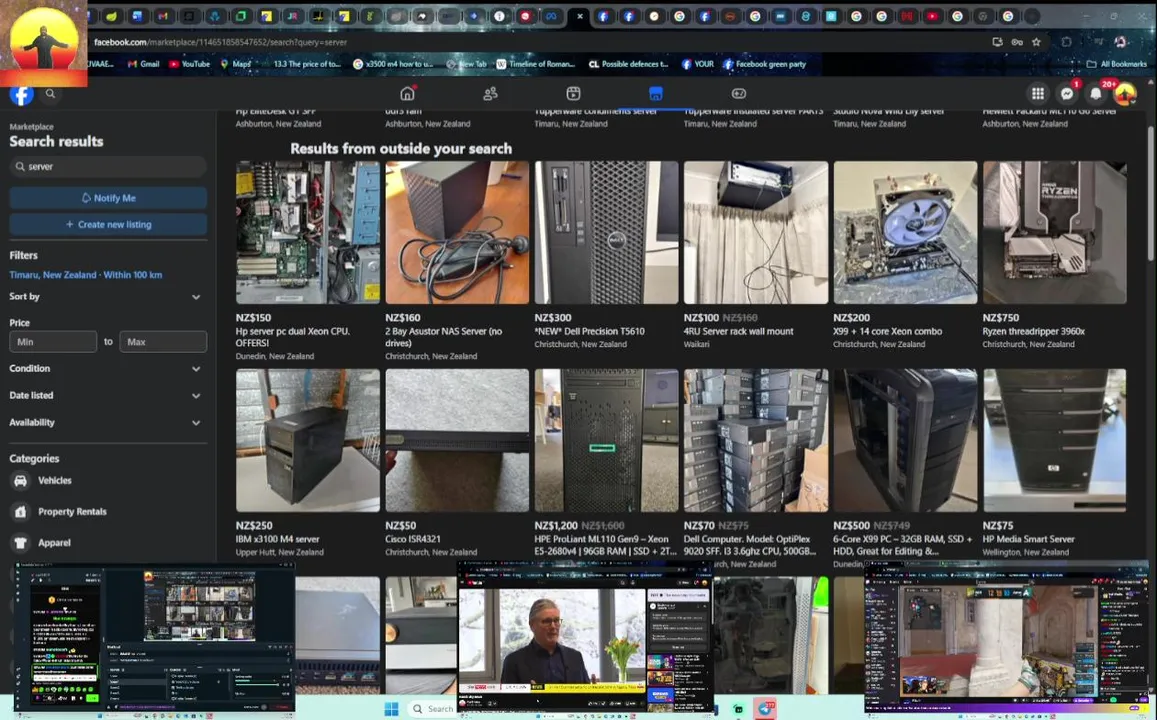The width and height of the screenshot is (1157, 720).
Task: Open the Hp server pc dual Xeon listing image
Action: coord(308,232)
